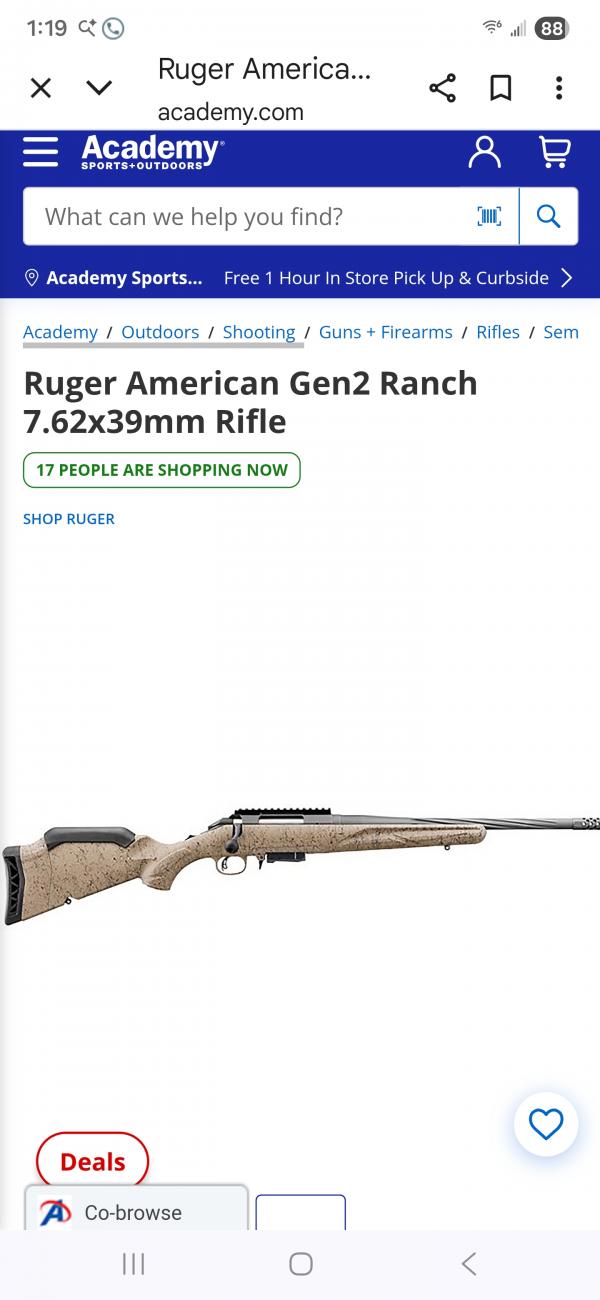
Task: Go to Outdoors breadcrumb
Action: (x=160, y=332)
